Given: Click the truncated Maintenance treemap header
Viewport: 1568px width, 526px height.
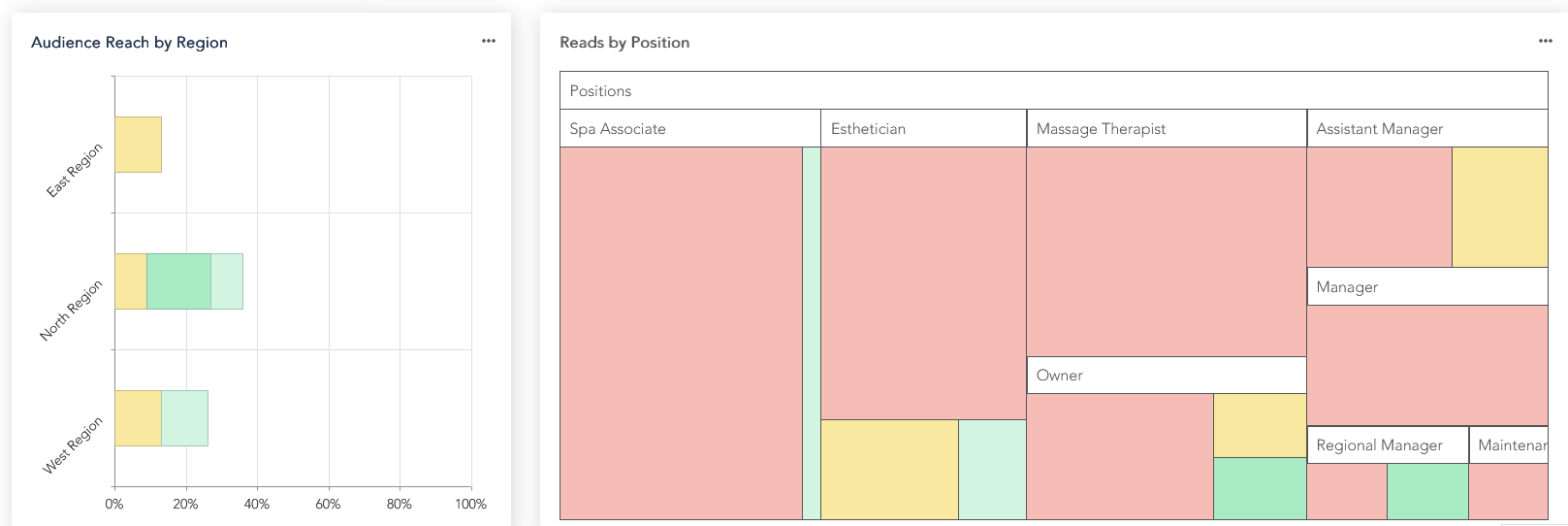Looking at the screenshot, I should [1508, 444].
